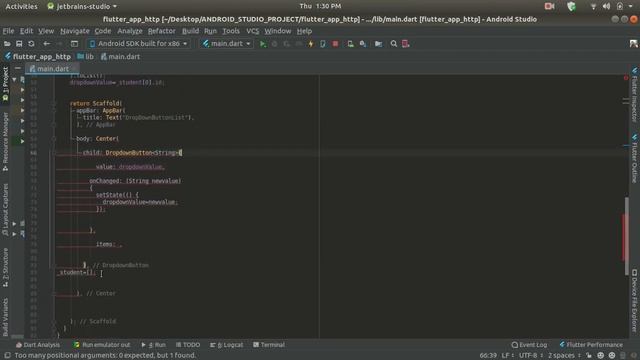Open the Event Log panel
The height and width of the screenshot is (360, 640).
click(529, 345)
